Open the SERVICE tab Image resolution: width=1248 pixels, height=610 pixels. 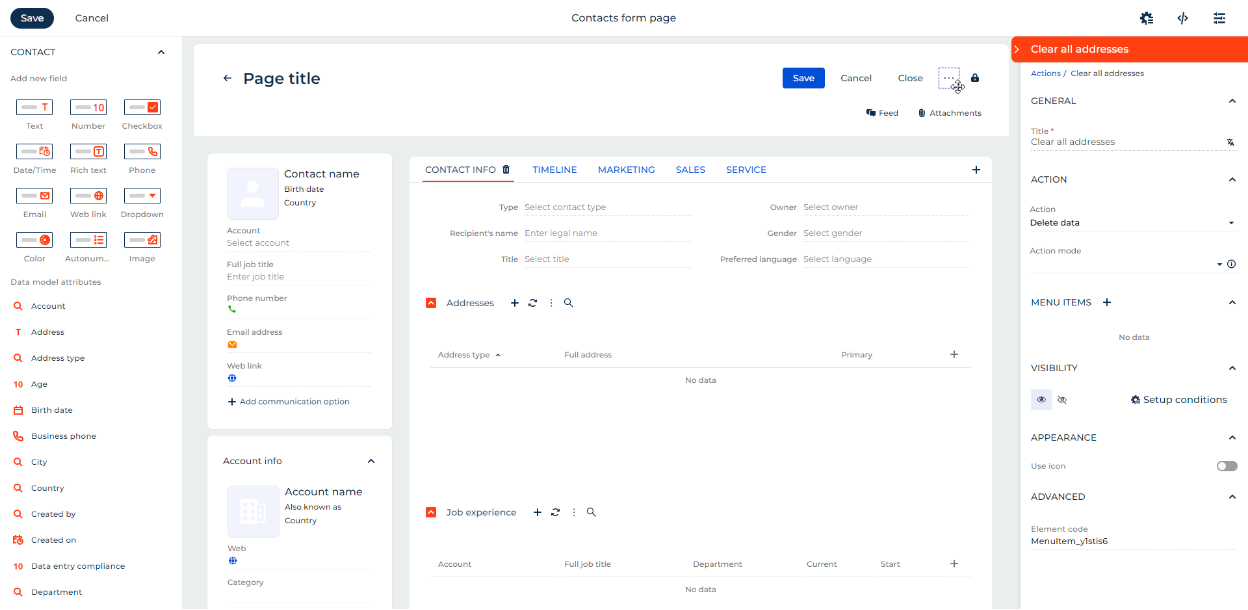[x=746, y=169]
